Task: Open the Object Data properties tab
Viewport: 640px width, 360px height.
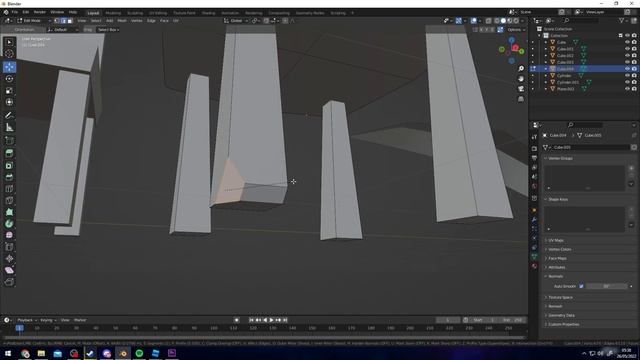Action: [x=534, y=256]
